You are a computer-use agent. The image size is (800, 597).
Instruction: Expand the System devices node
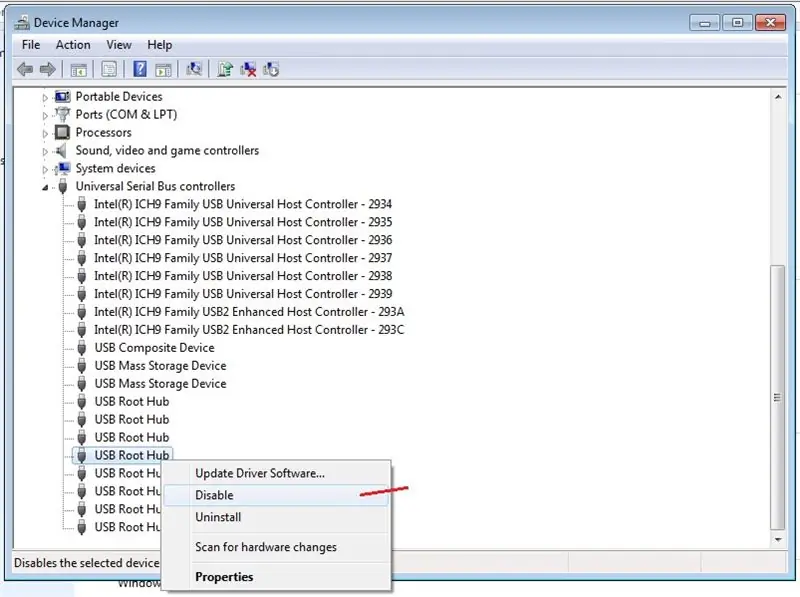(x=45, y=169)
